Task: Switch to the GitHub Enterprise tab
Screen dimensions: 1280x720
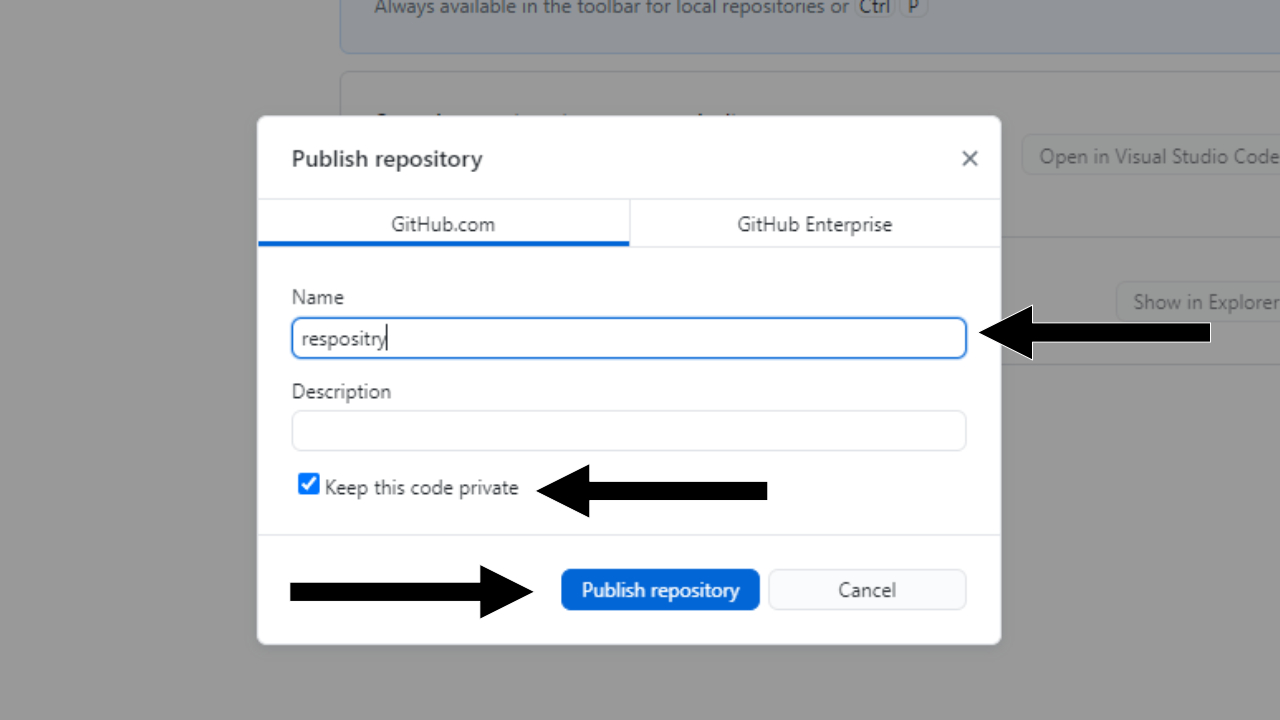Action: pyautogui.click(x=814, y=224)
